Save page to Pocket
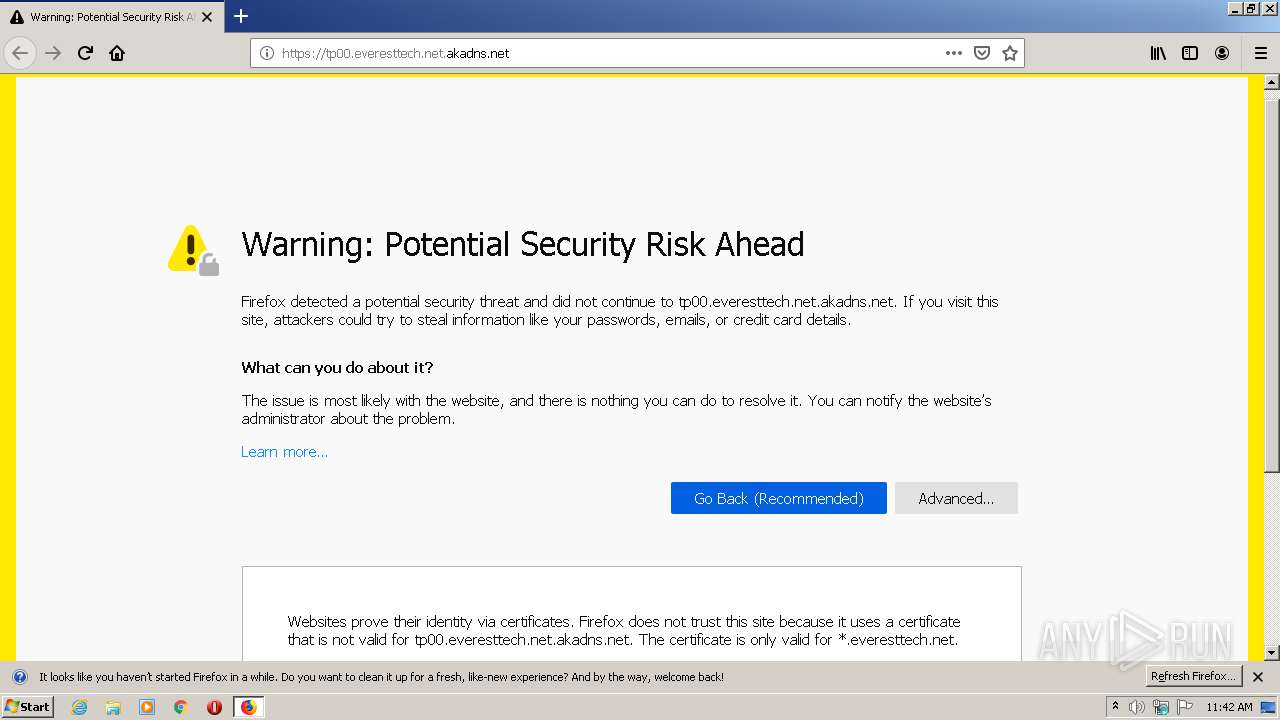Screen dimensions: 1280x720 point(982,53)
